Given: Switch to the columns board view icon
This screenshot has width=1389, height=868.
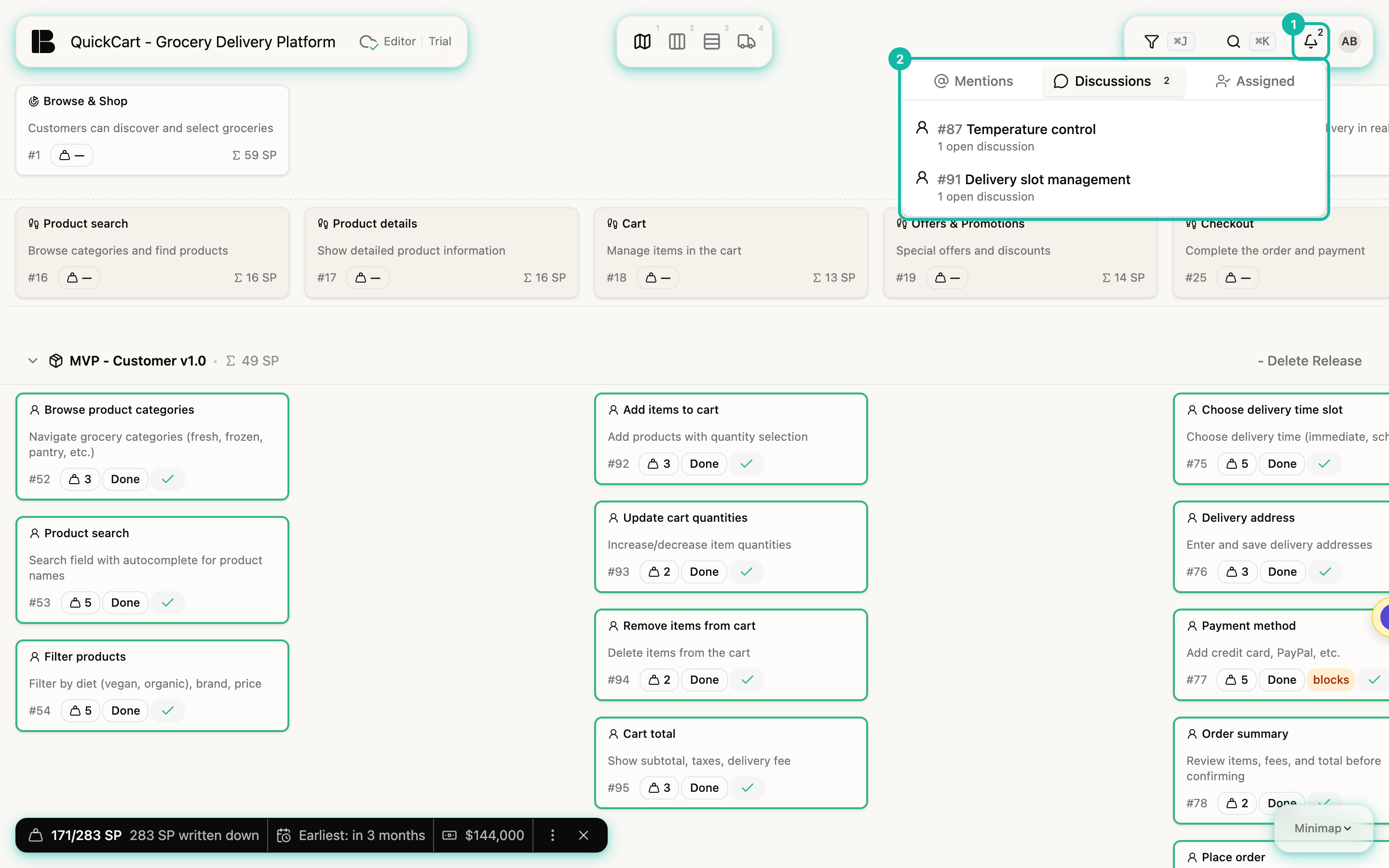Looking at the screenshot, I should point(677,41).
